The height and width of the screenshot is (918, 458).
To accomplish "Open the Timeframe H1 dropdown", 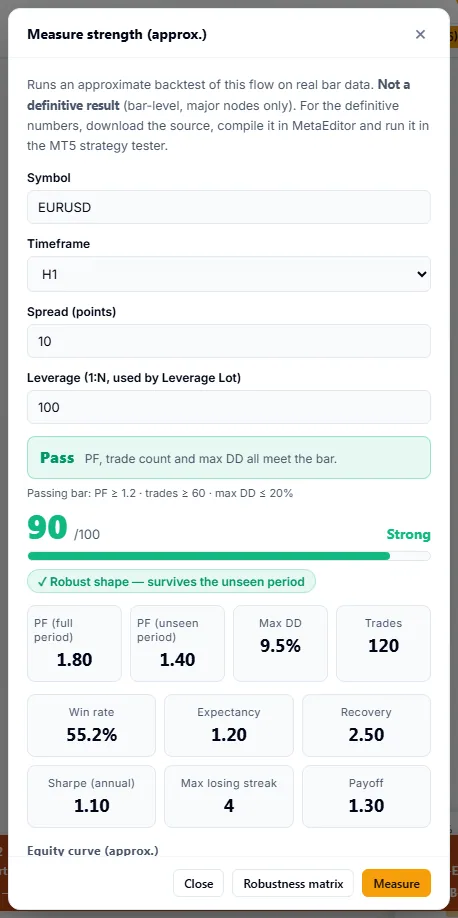I will click(228, 274).
